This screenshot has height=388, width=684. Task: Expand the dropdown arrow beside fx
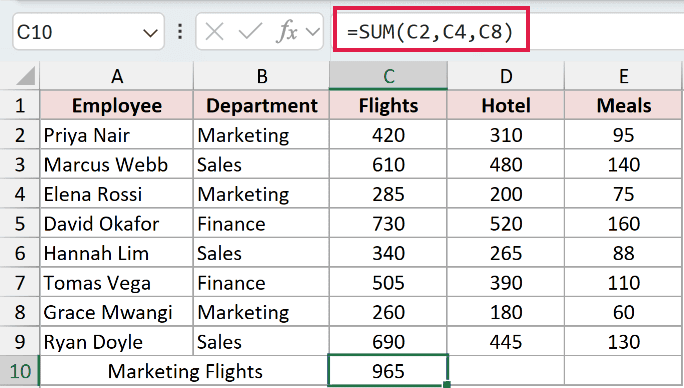(312, 32)
